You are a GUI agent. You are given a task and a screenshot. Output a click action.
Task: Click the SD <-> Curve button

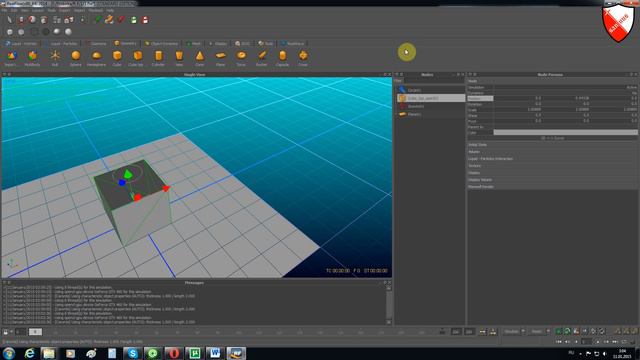pos(553,138)
